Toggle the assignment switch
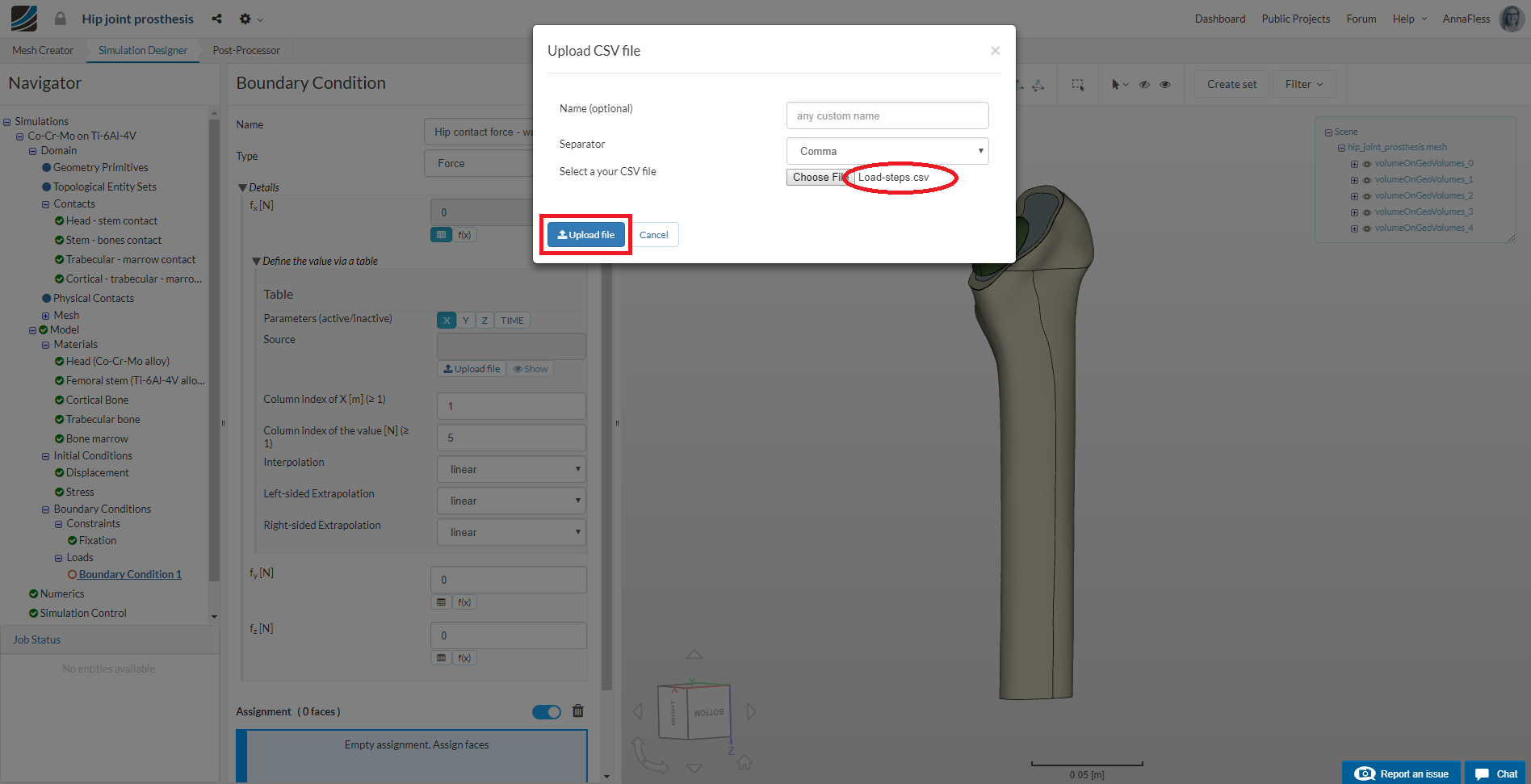Screen dimensions: 1531x784 pos(547,712)
